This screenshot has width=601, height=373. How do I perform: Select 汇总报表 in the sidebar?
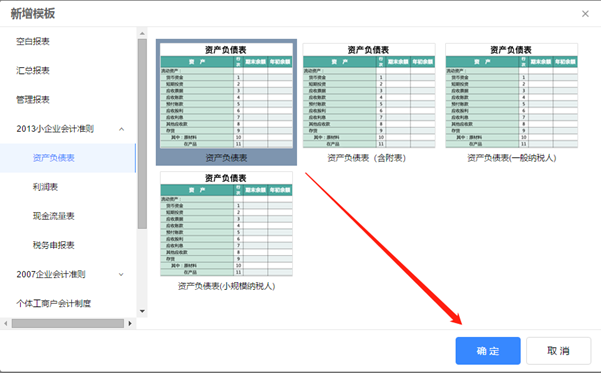33,71
